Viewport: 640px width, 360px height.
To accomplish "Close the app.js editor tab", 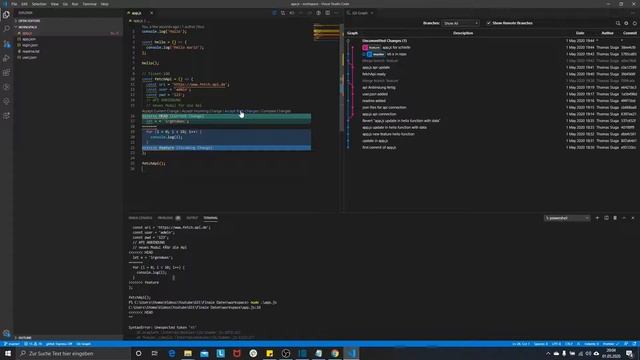I will (x=151, y=13).
